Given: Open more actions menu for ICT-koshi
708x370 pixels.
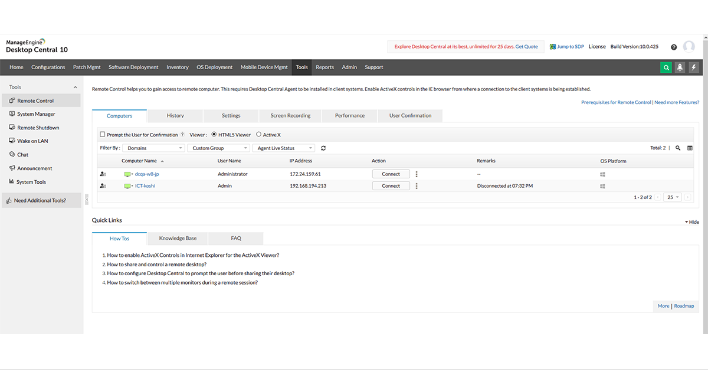Looking at the screenshot, I should point(416,186).
